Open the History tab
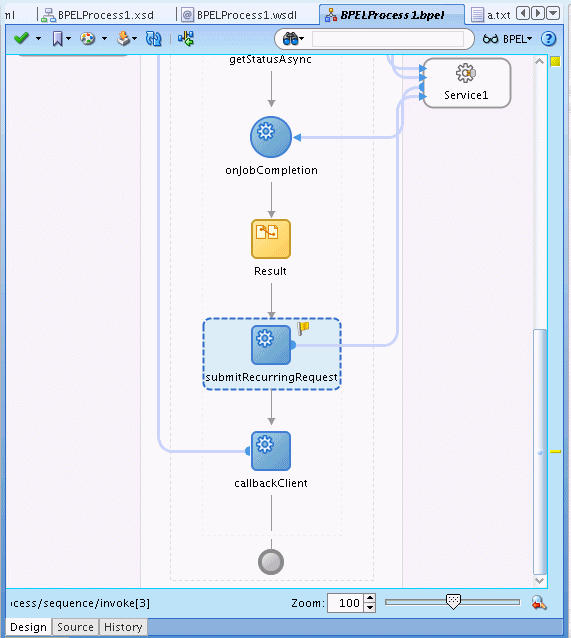Screen dimensions: 571x638 click(x=123, y=627)
